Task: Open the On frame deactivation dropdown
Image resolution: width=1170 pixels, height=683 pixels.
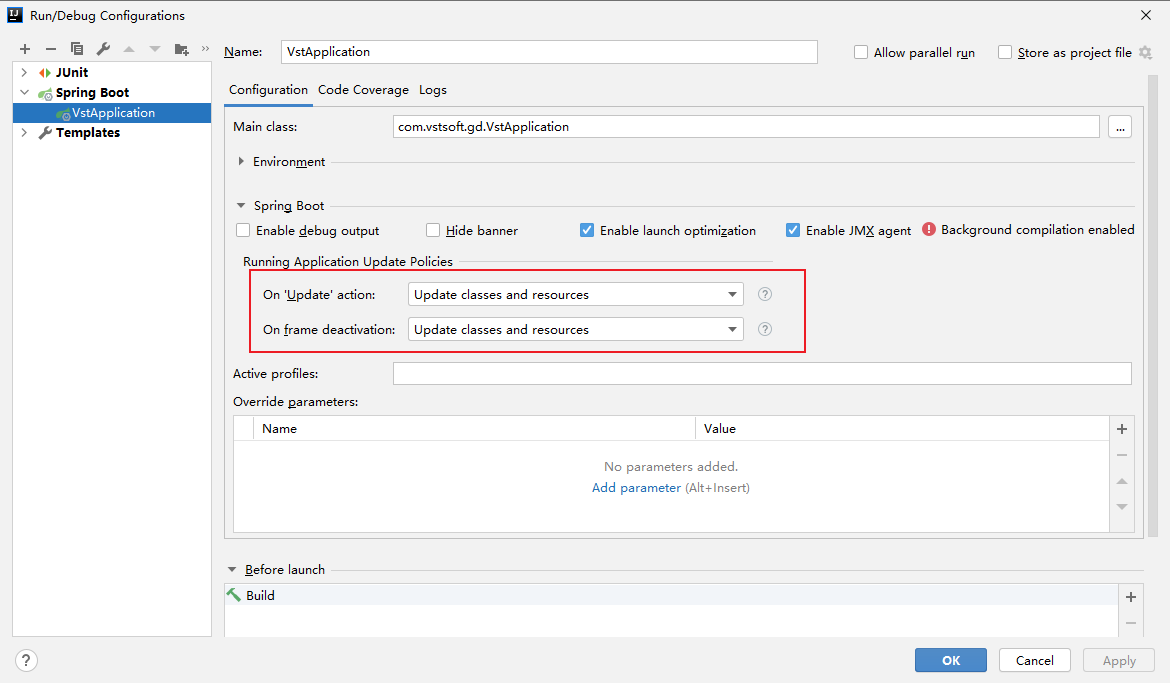Action: [x=575, y=329]
